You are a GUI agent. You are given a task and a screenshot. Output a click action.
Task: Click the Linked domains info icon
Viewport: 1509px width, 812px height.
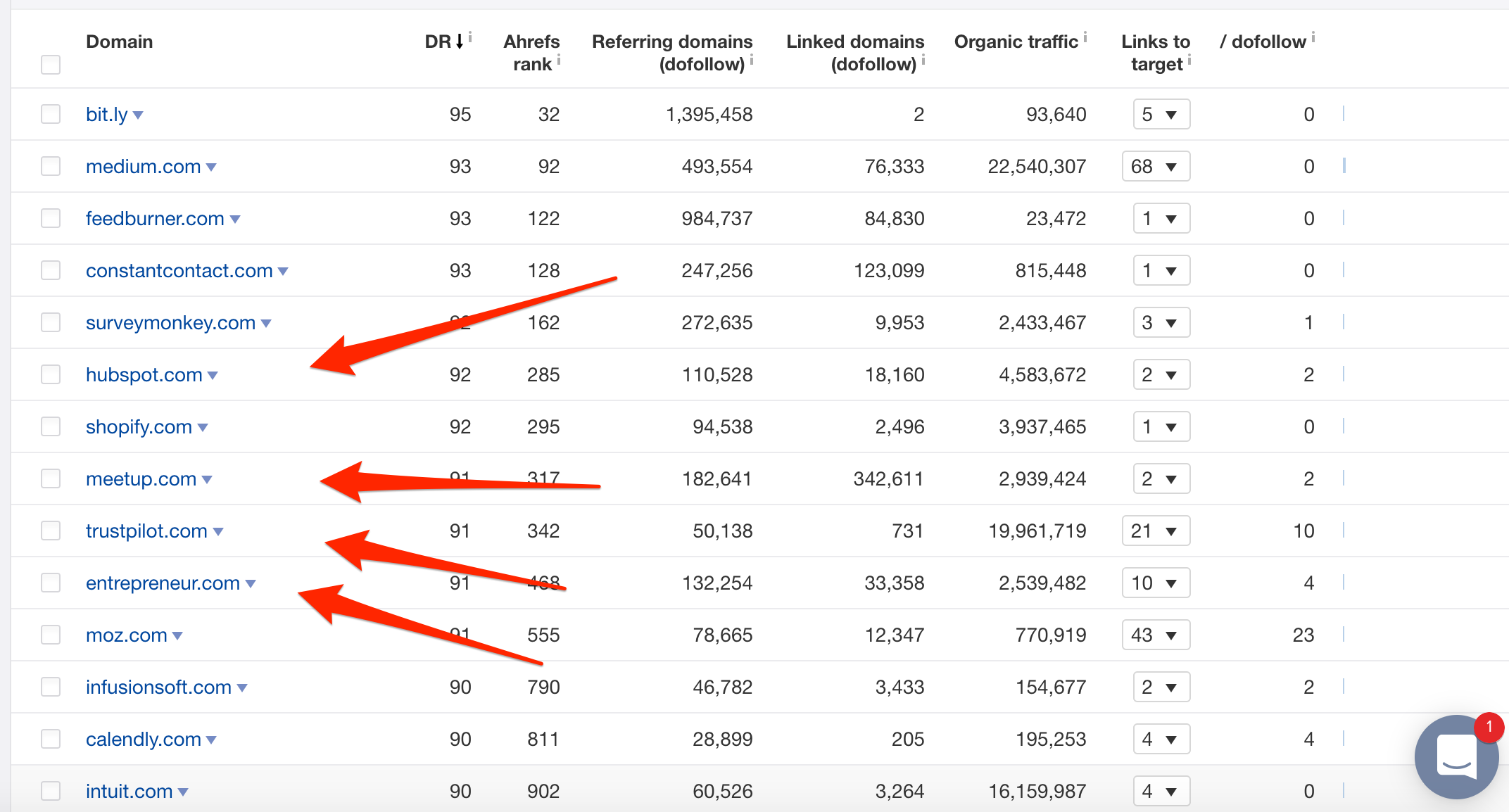pos(923,60)
